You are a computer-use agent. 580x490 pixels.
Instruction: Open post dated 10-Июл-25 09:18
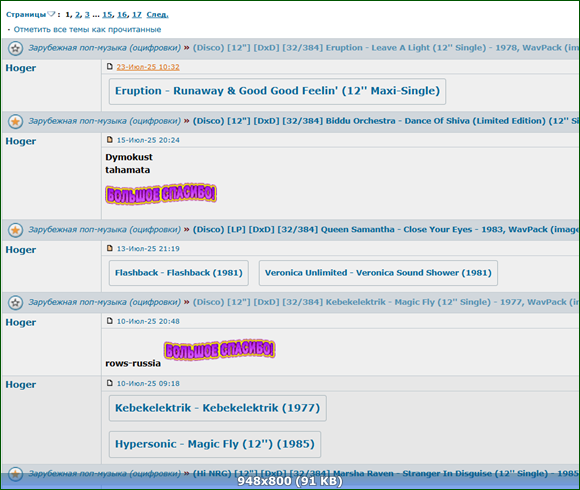pos(148,383)
